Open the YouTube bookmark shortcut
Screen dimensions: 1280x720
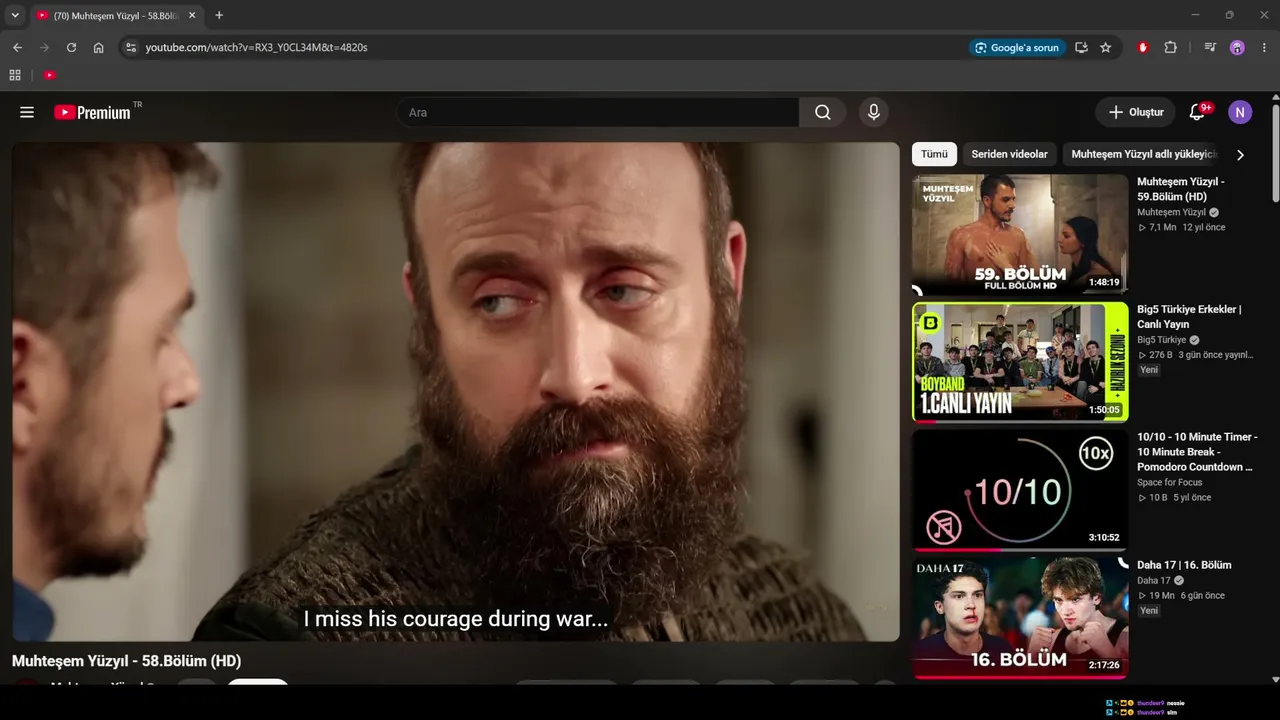coord(50,75)
